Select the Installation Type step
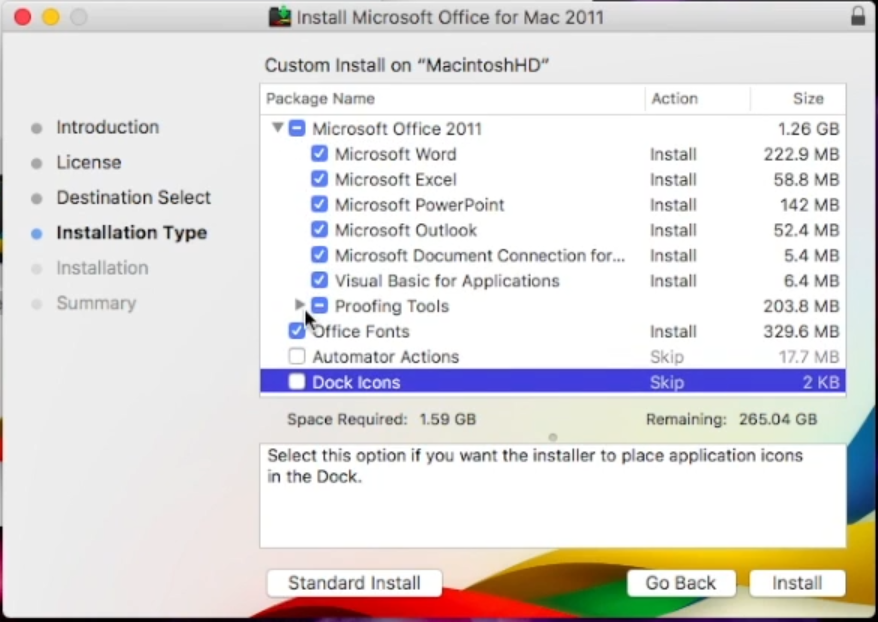Image resolution: width=878 pixels, height=622 pixels. (x=132, y=233)
